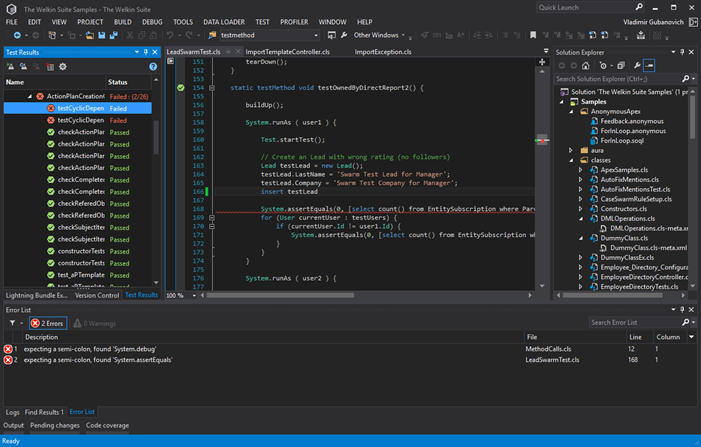
Task: Open Test Results settings gear
Action: (x=63, y=67)
